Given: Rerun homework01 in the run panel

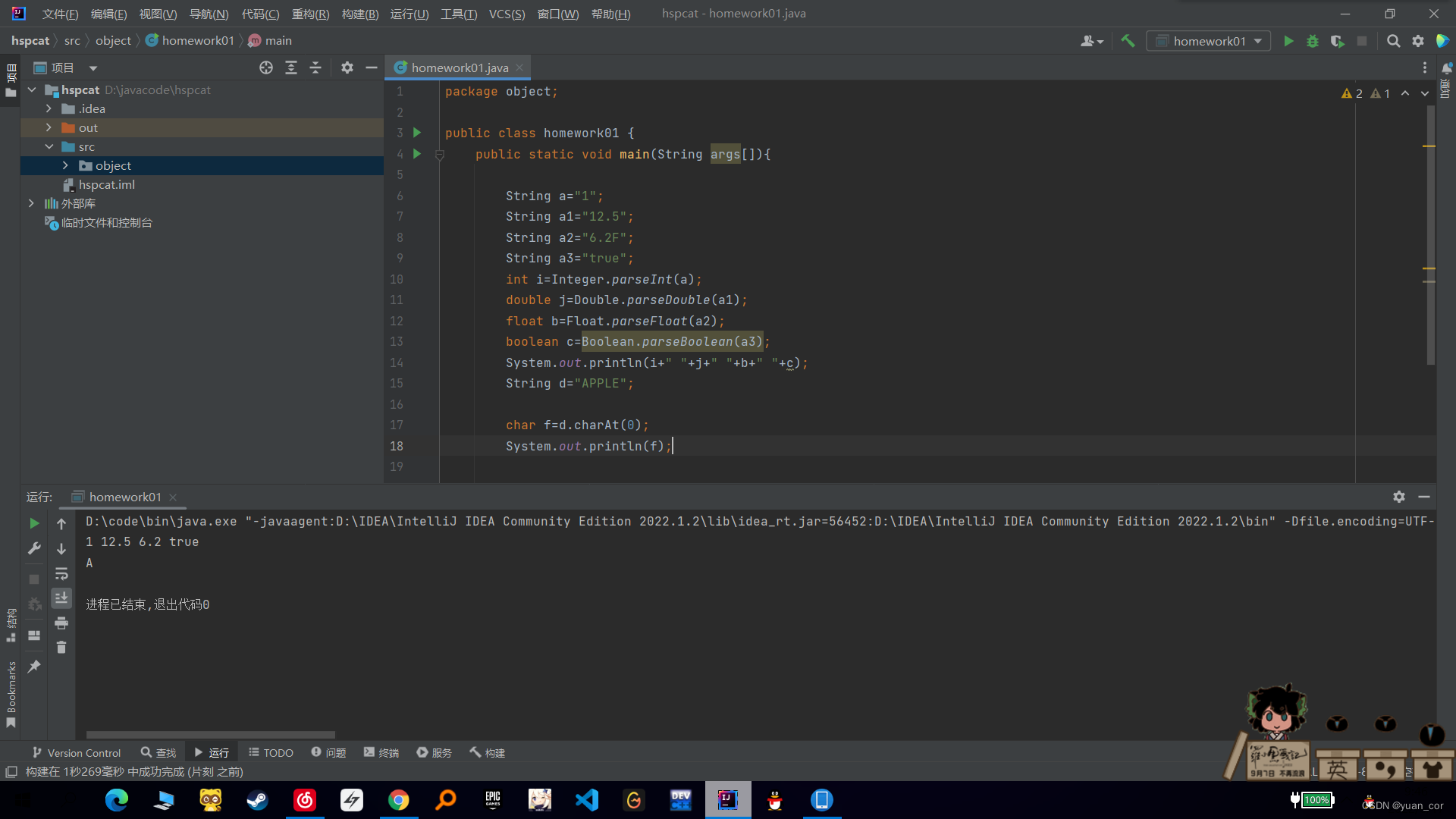Looking at the screenshot, I should pyautogui.click(x=34, y=523).
